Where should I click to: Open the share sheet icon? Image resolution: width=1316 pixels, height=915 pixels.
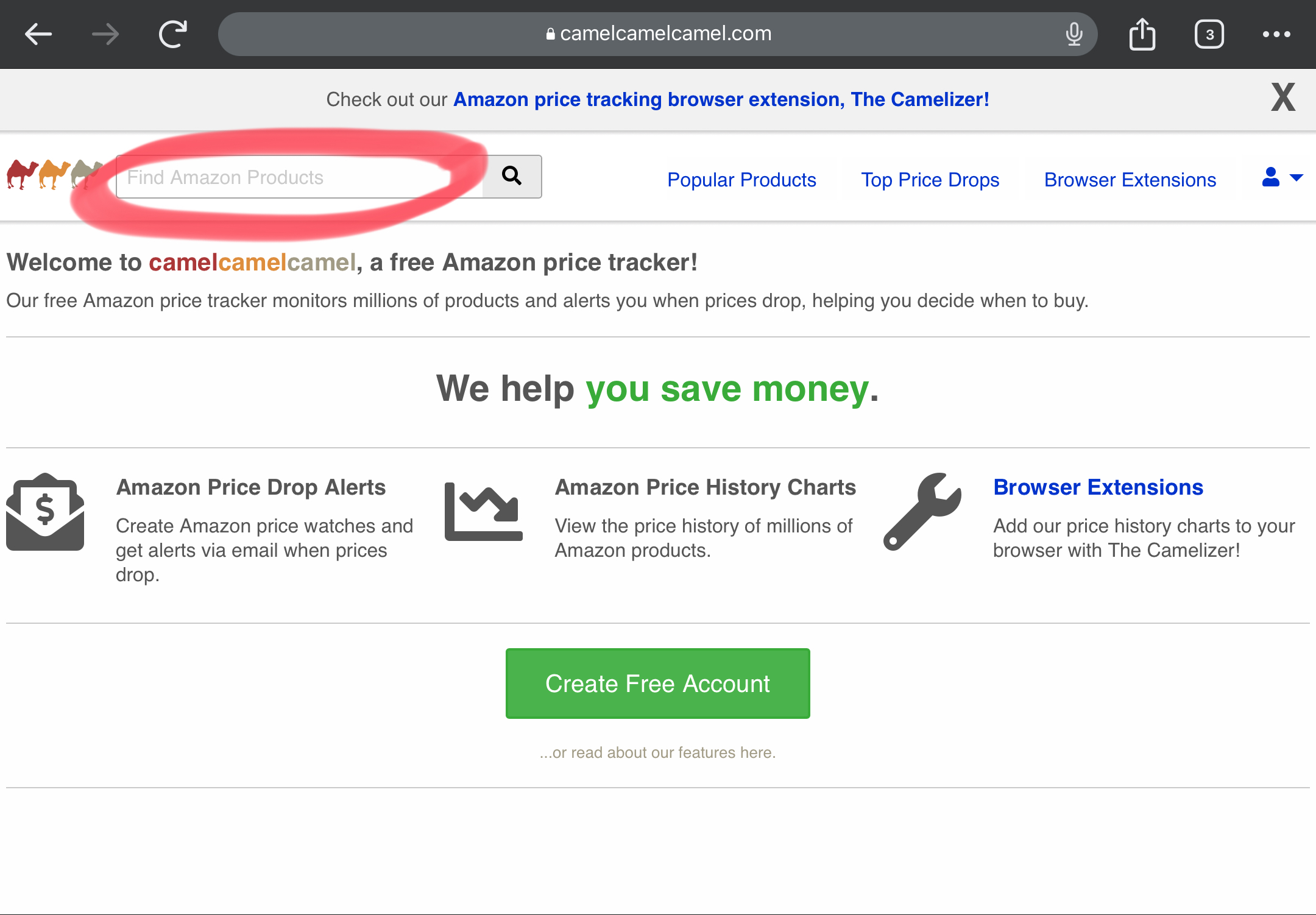pyautogui.click(x=1142, y=34)
